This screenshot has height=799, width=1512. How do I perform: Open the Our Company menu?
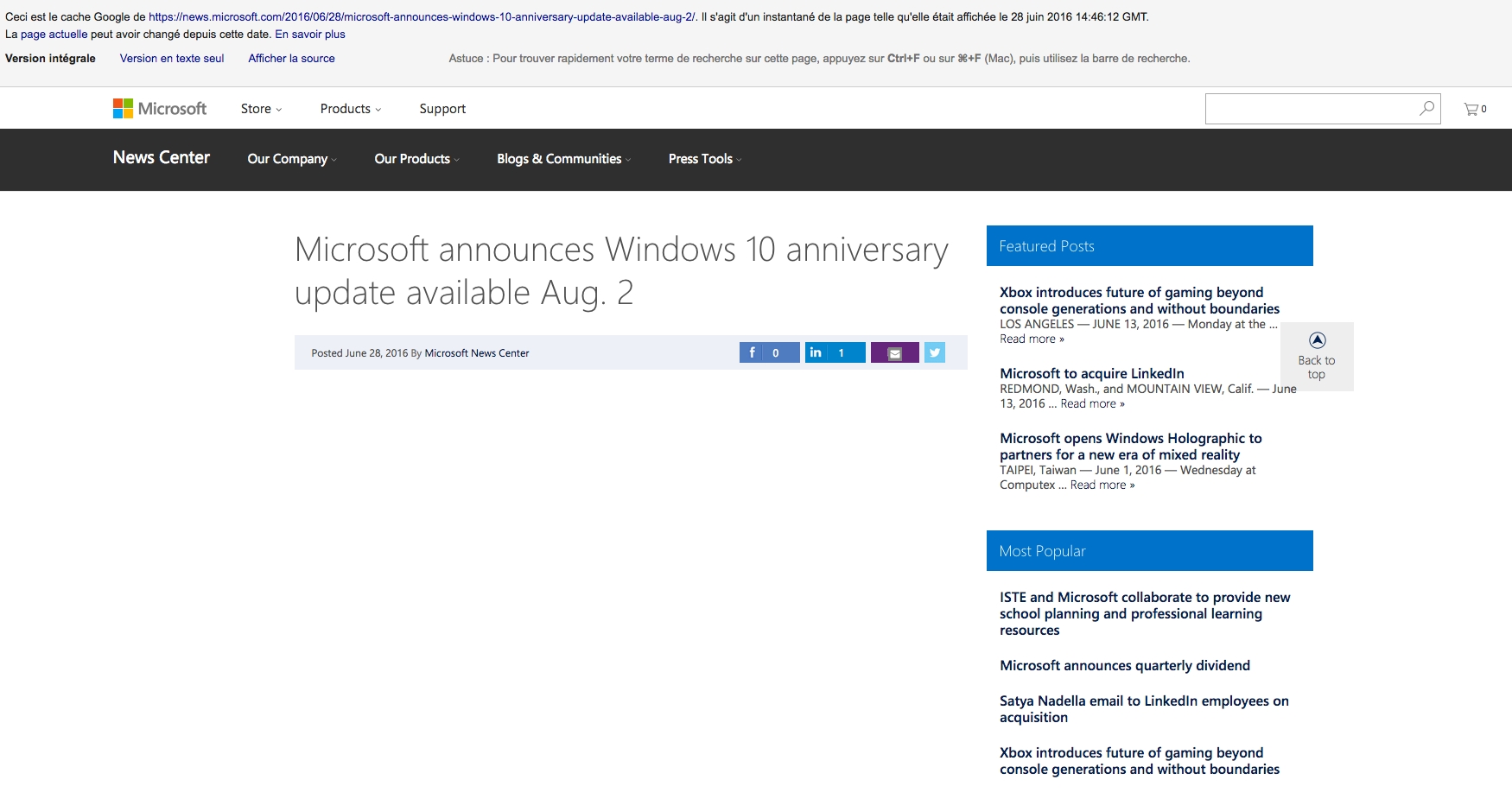pos(292,159)
